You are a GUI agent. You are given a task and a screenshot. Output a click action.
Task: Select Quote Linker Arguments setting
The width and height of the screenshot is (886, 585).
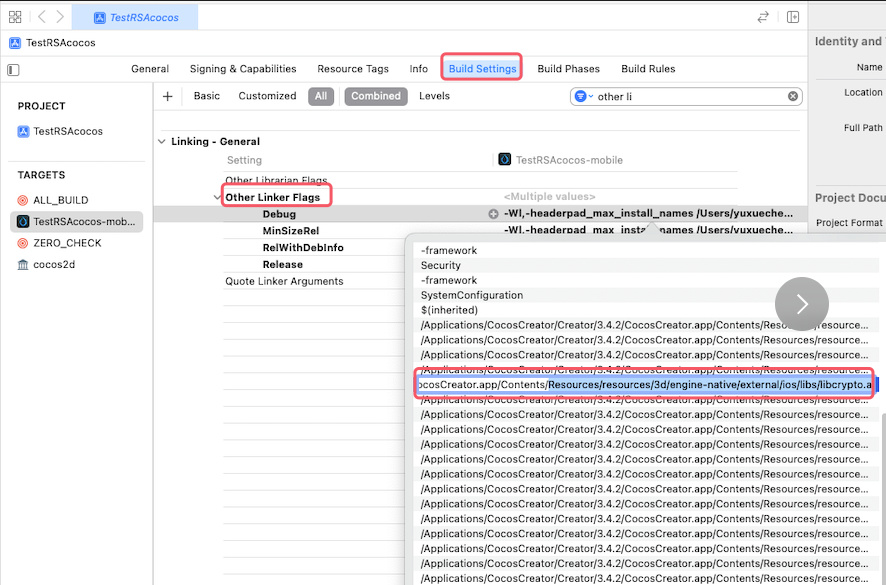[x=284, y=281]
